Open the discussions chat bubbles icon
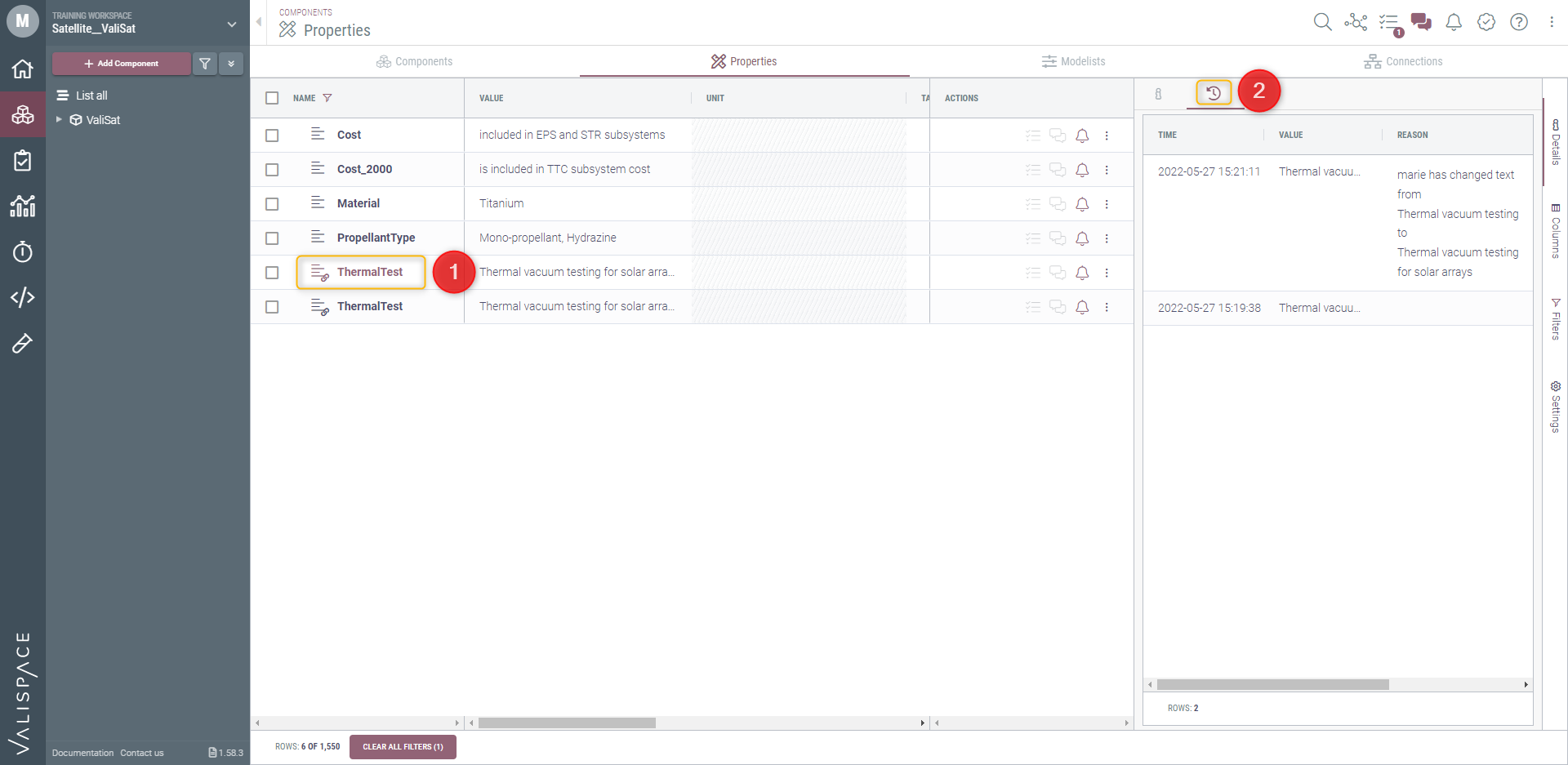Viewport: 1568px width, 765px height. click(1421, 22)
